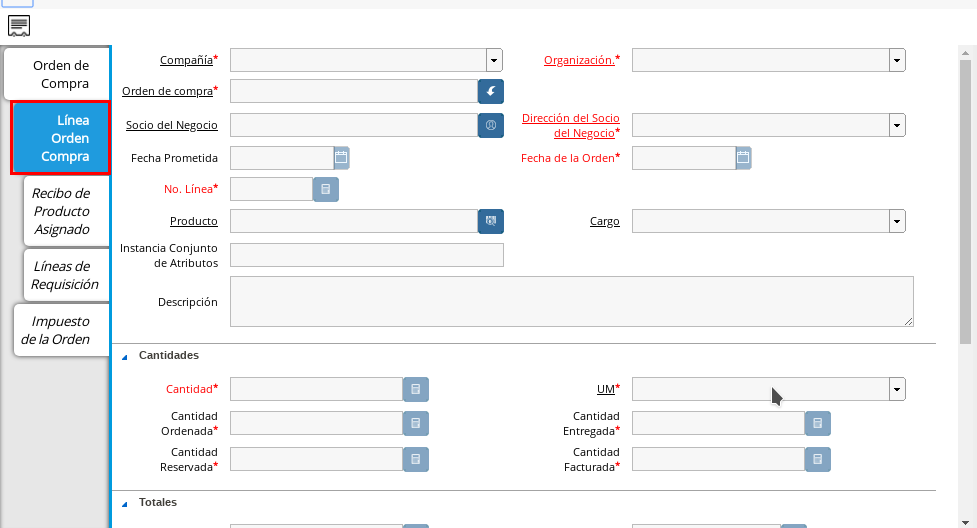Click the Socio del Negocio label link

point(172,125)
